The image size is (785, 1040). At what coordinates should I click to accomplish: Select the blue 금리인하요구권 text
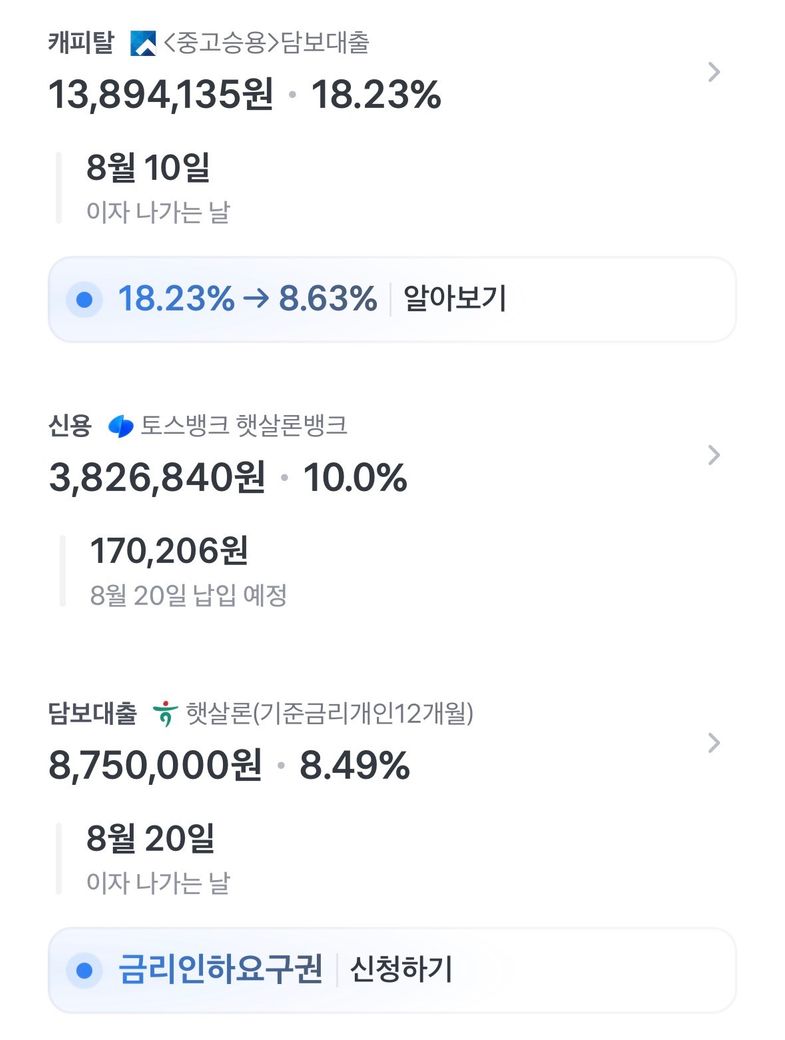pyautogui.click(x=221, y=970)
